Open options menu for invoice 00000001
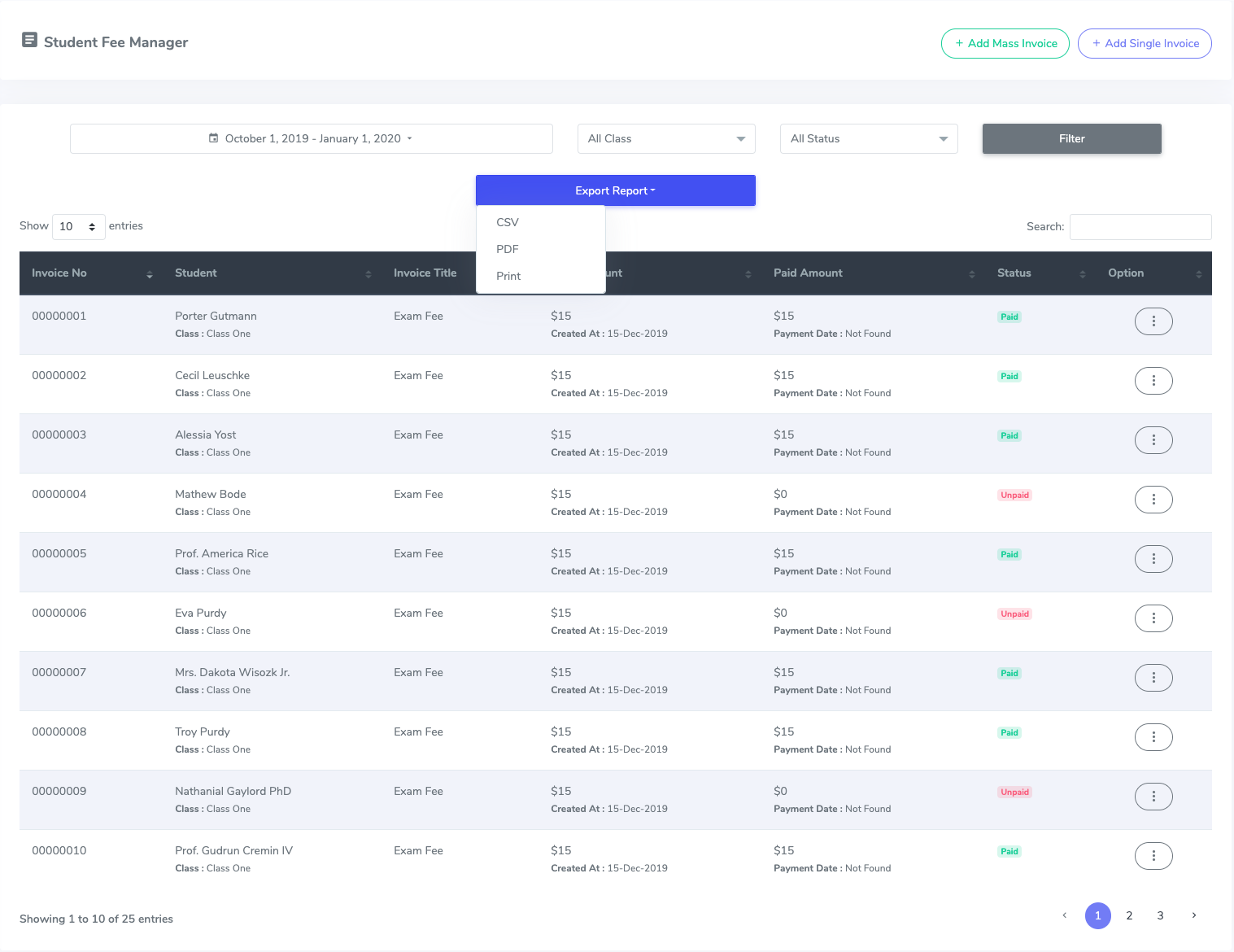 (x=1153, y=321)
